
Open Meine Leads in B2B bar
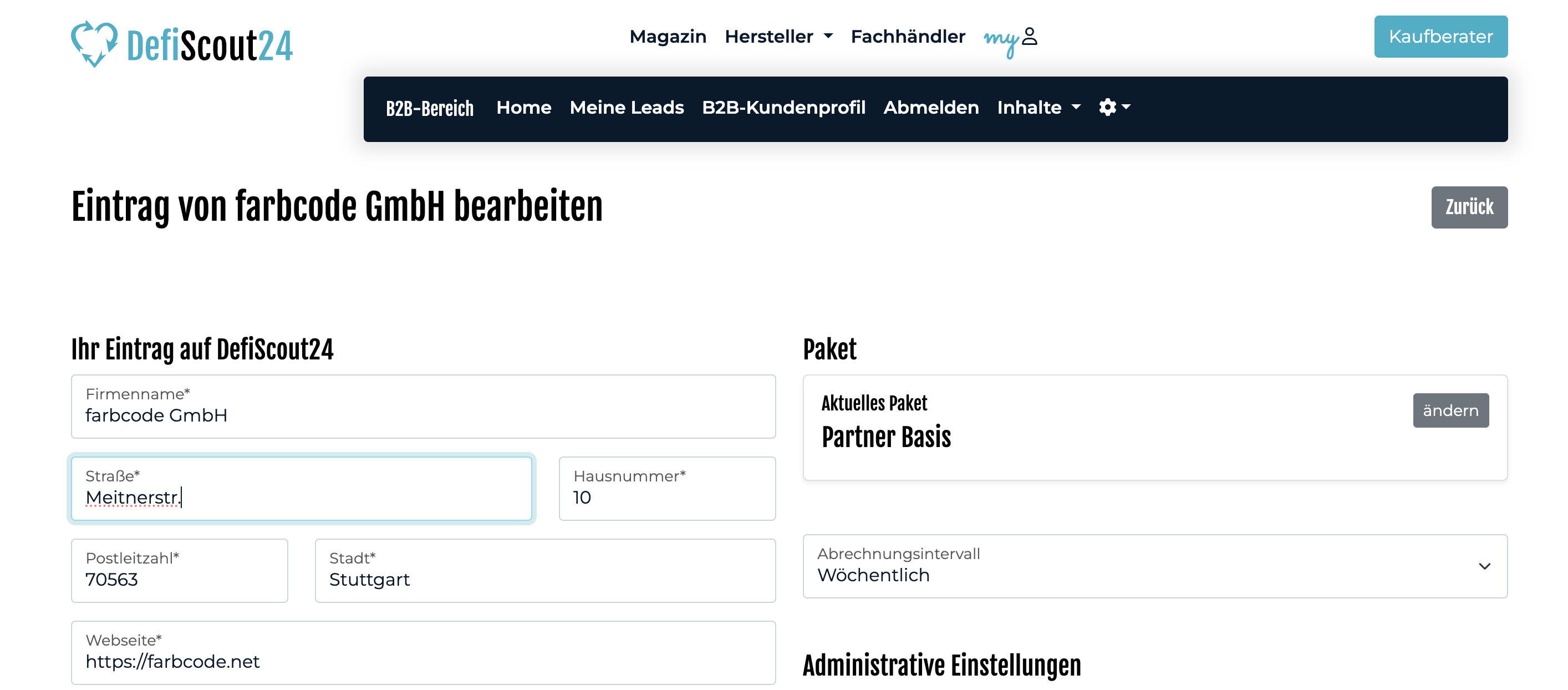point(627,107)
